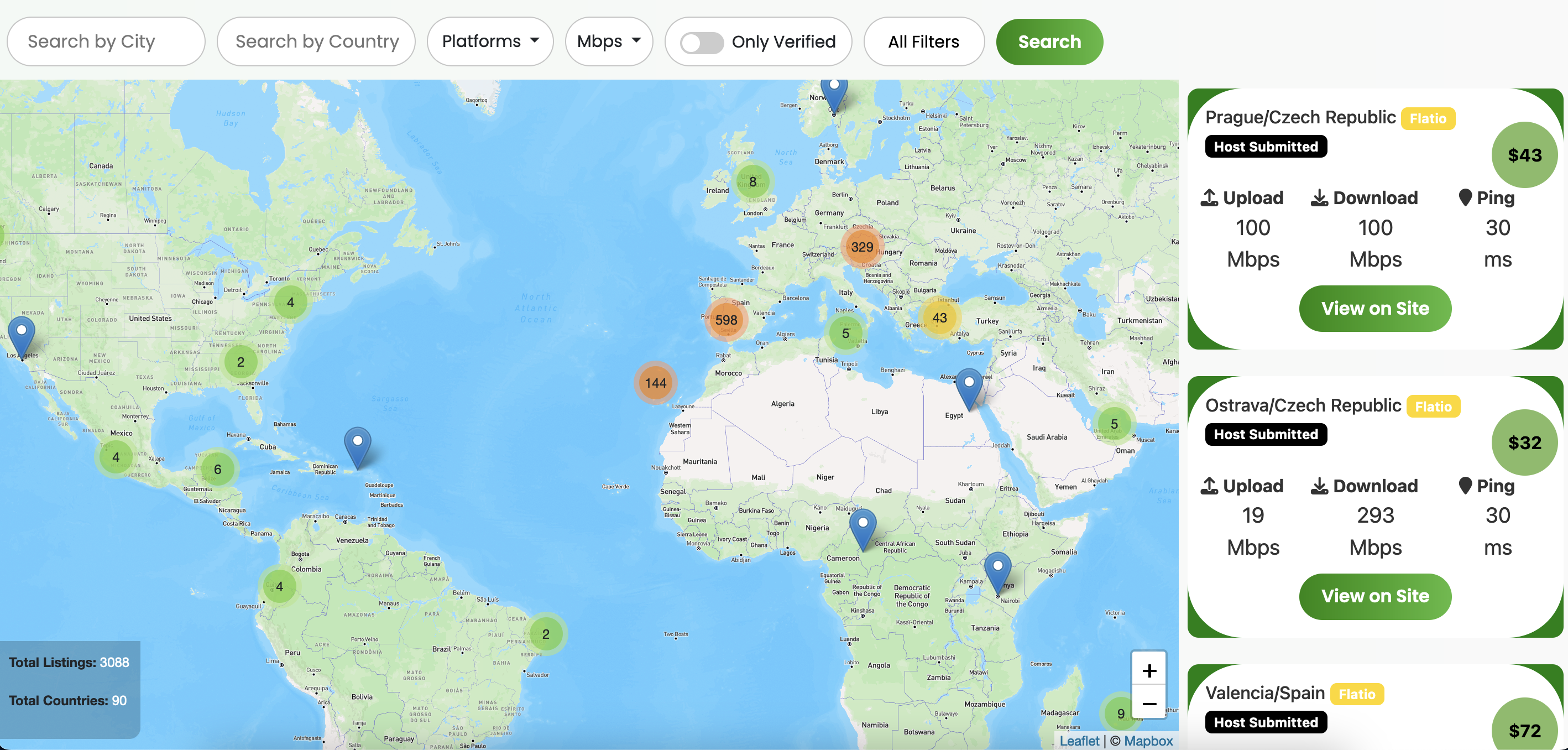Click the Search by Country field
This screenshot has width=1568, height=750.
coord(316,41)
